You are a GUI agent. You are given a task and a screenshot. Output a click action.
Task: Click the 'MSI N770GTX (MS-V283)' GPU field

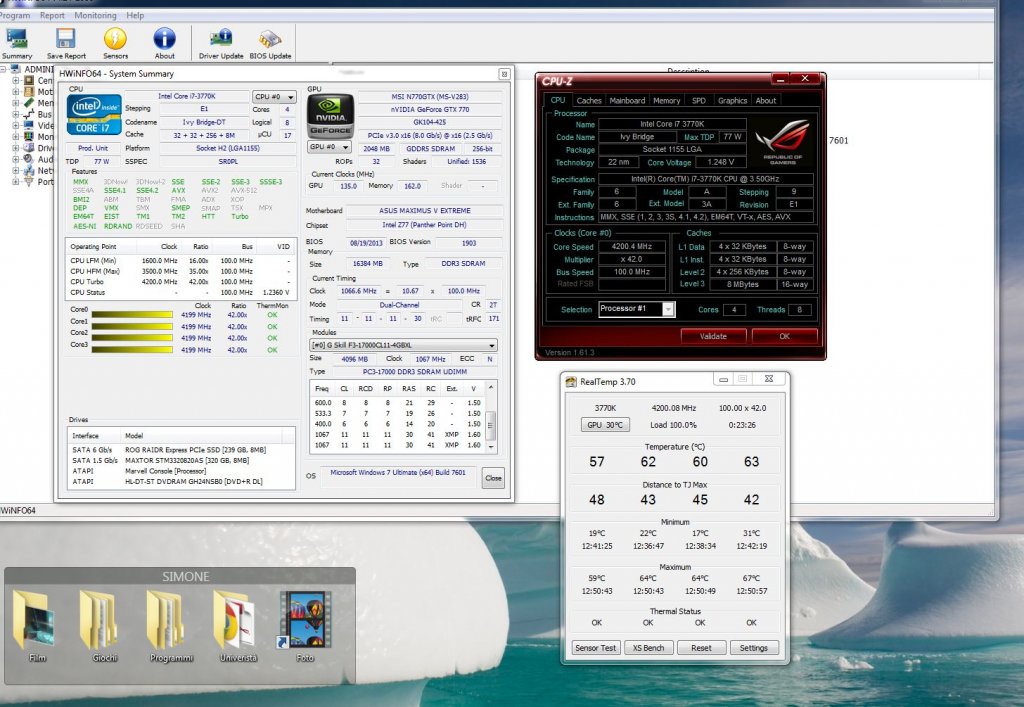point(430,97)
